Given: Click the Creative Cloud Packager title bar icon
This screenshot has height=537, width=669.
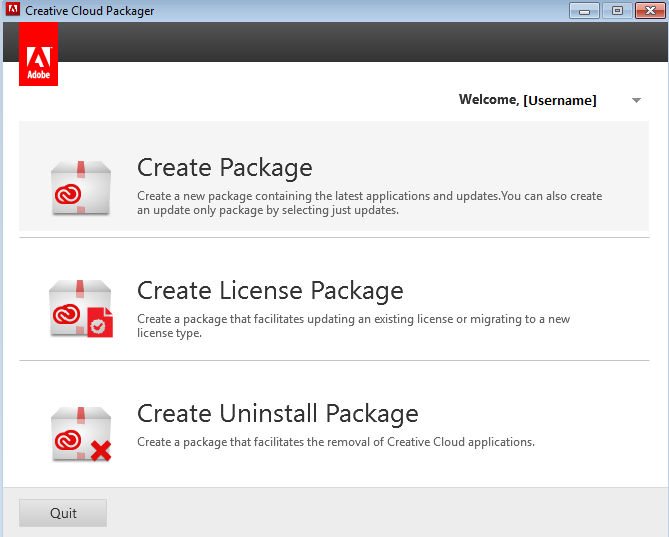Looking at the screenshot, I should click(13, 9).
